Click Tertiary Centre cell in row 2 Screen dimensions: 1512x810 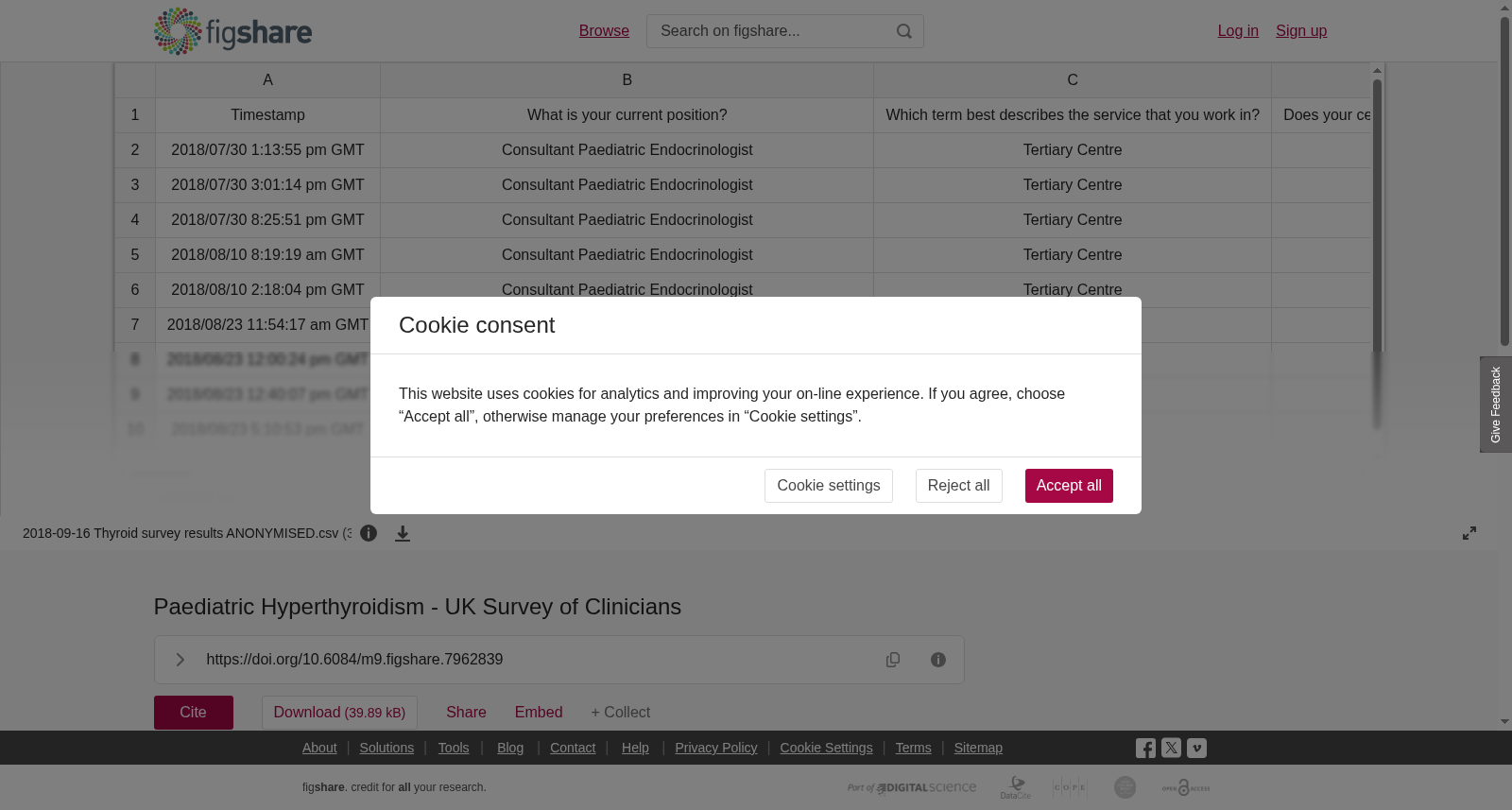[x=1073, y=150]
